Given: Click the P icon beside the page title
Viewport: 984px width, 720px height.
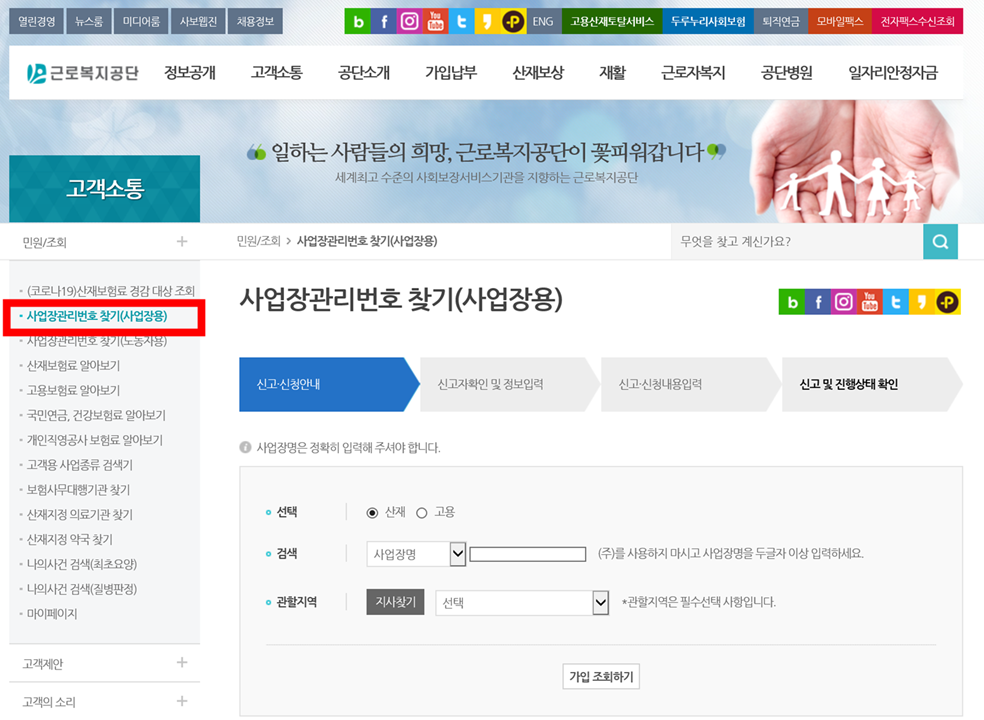Looking at the screenshot, I should 948,302.
